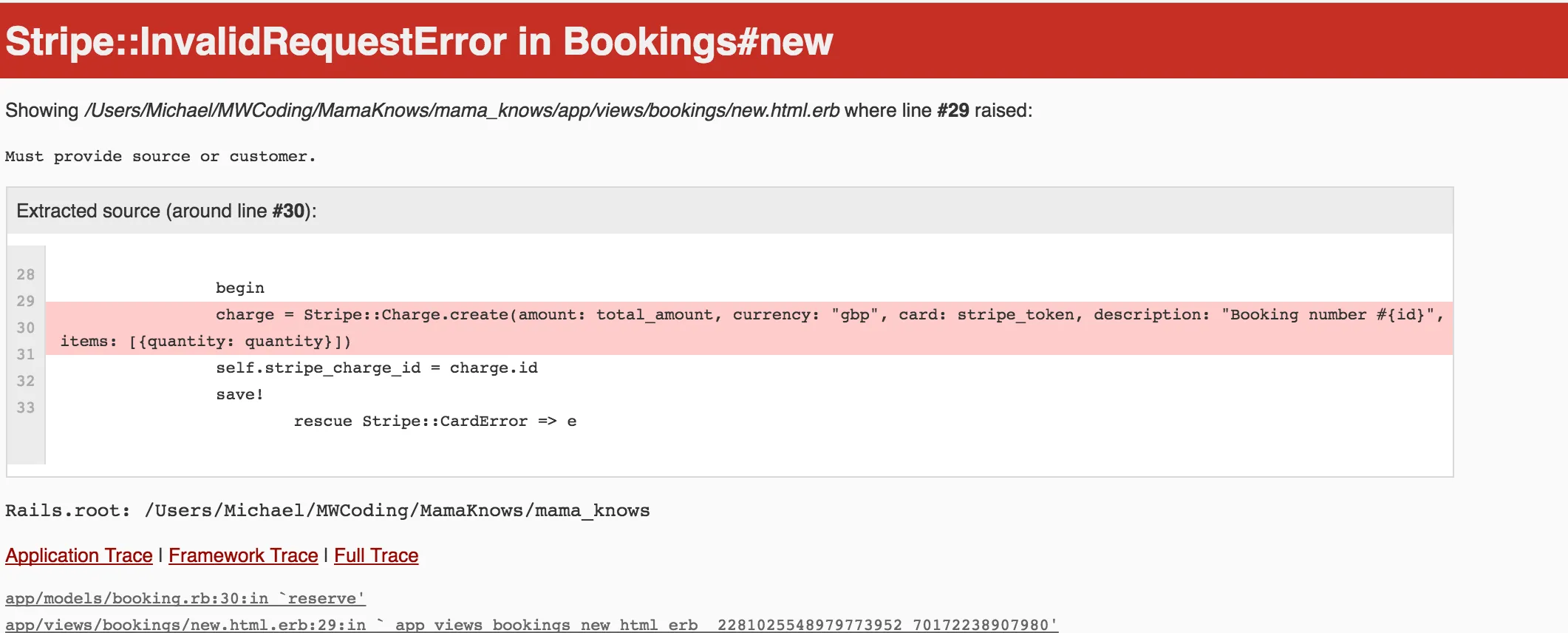Open the app/models/booking.rb:30 trace line
This screenshot has height=633, width=1568.
click(x=185, y=598)
